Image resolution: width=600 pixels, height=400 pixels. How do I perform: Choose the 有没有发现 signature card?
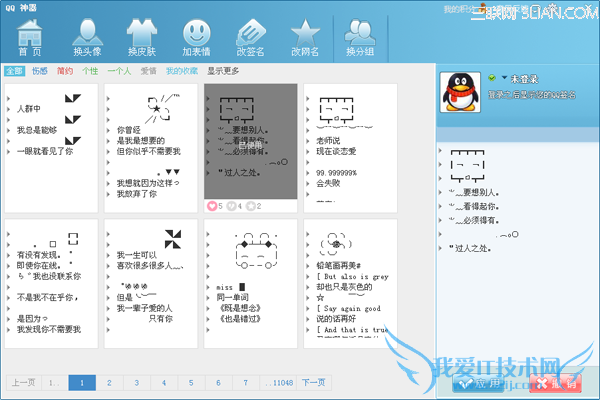pyautogui.click(x=51, y=284)
